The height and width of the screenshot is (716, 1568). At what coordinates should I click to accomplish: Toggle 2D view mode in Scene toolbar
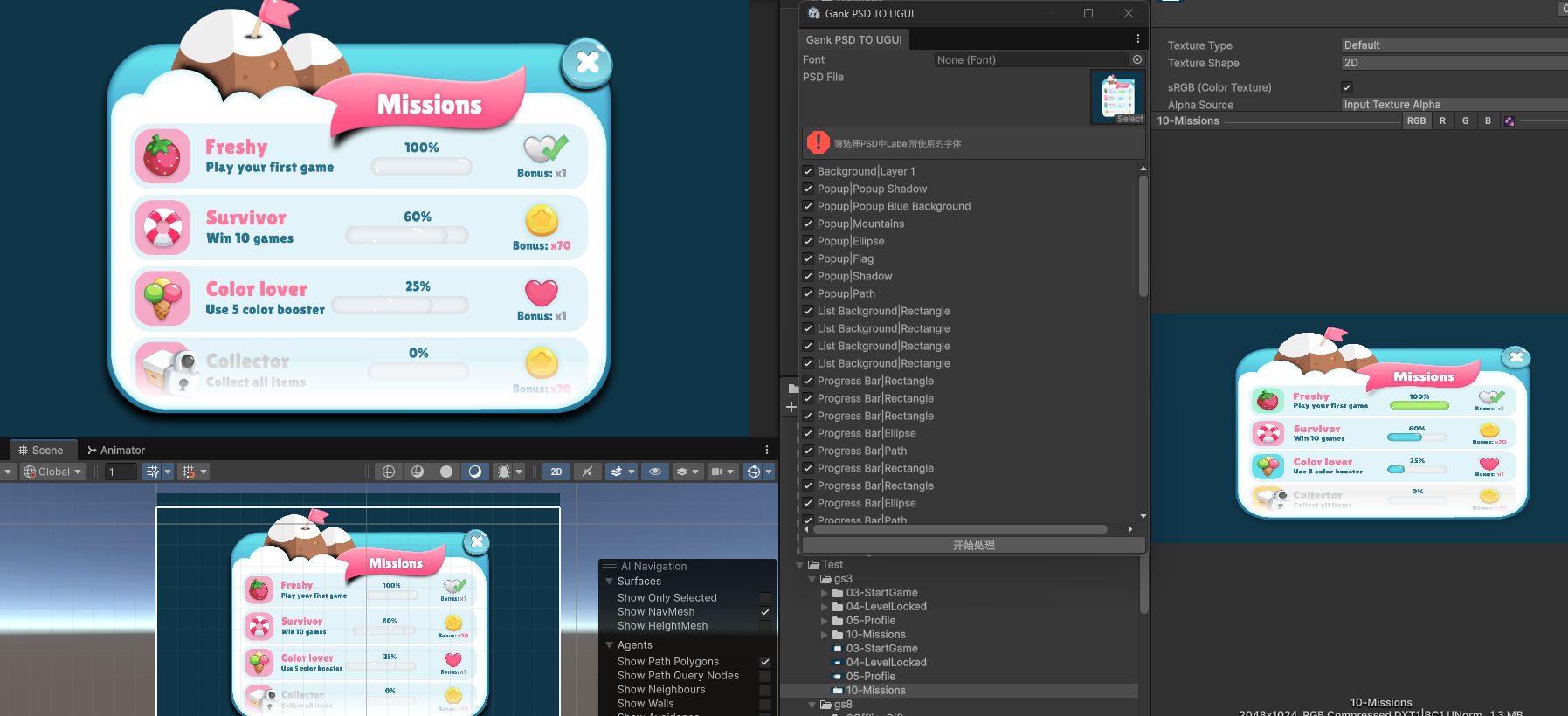(556, 472)
